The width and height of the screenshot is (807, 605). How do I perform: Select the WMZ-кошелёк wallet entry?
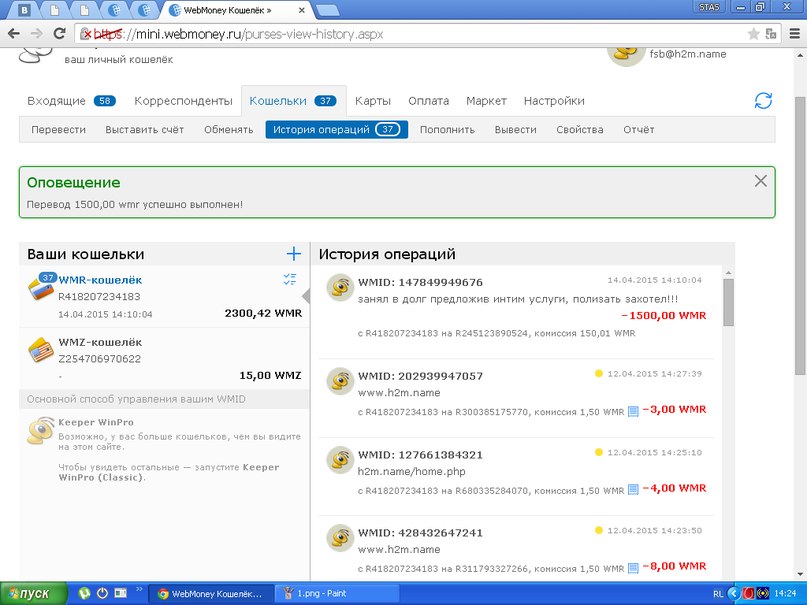point(165,359)
